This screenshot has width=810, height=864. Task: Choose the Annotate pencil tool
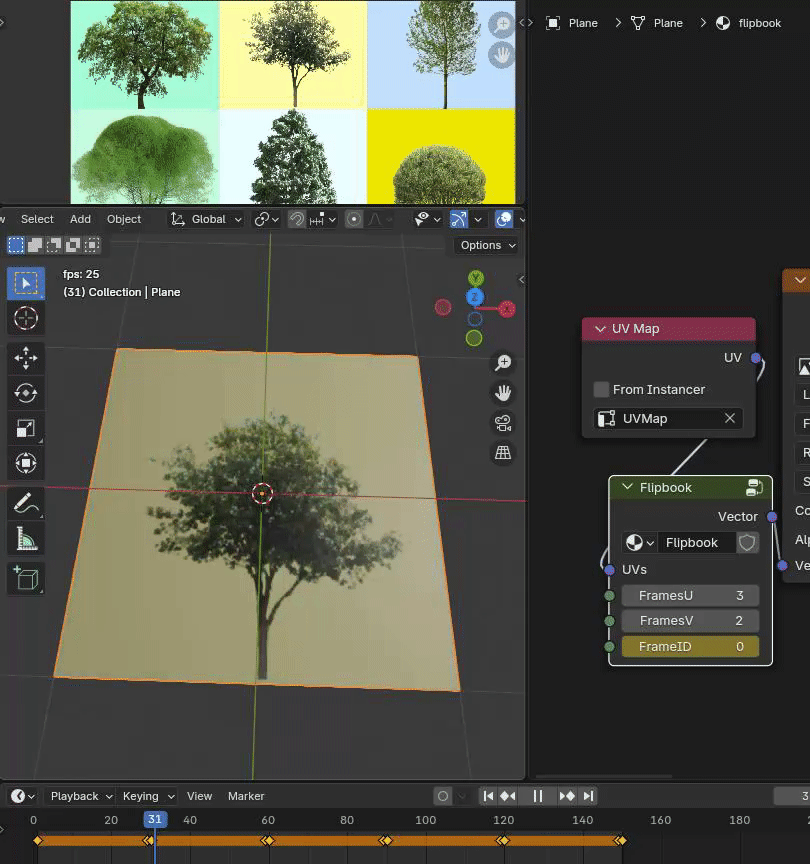click(26, 503)
